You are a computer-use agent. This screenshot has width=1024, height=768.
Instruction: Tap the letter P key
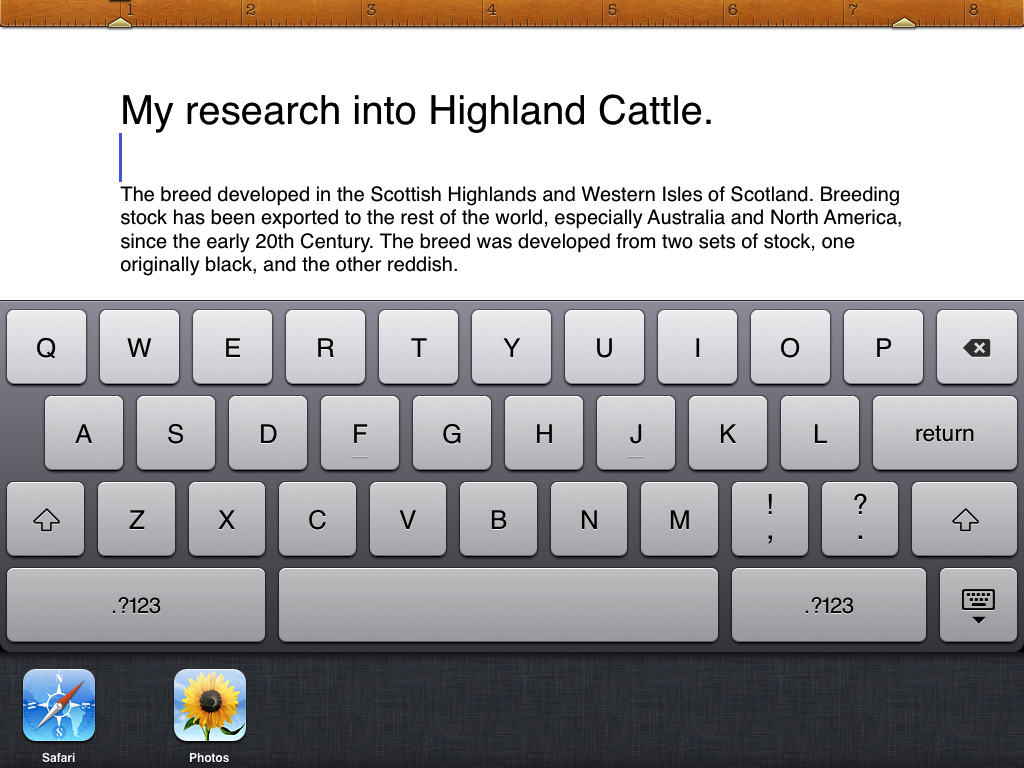883,347
